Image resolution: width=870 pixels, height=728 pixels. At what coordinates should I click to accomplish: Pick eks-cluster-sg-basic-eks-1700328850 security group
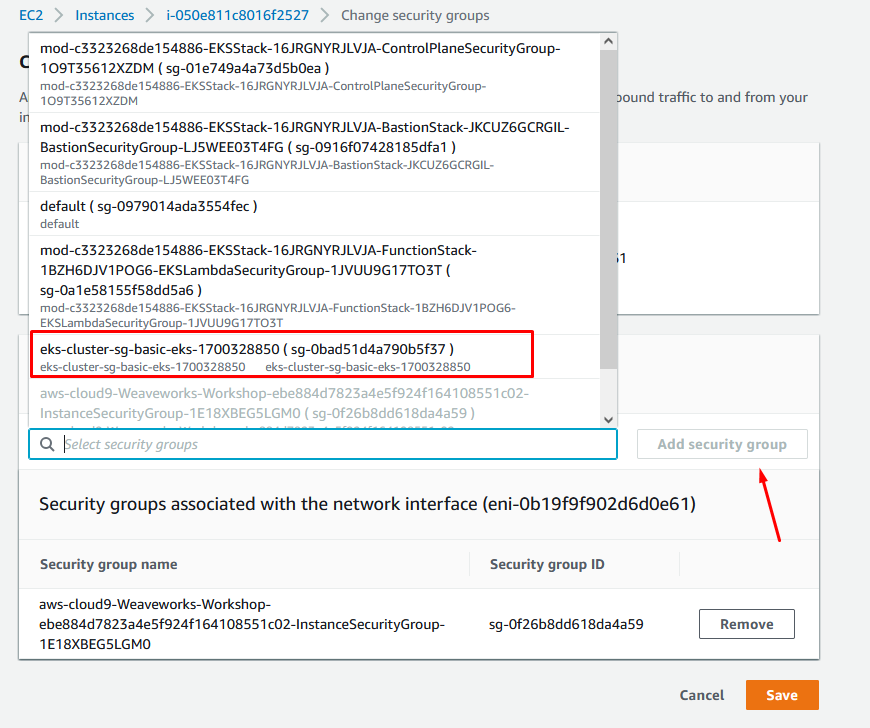pos(315,357)
